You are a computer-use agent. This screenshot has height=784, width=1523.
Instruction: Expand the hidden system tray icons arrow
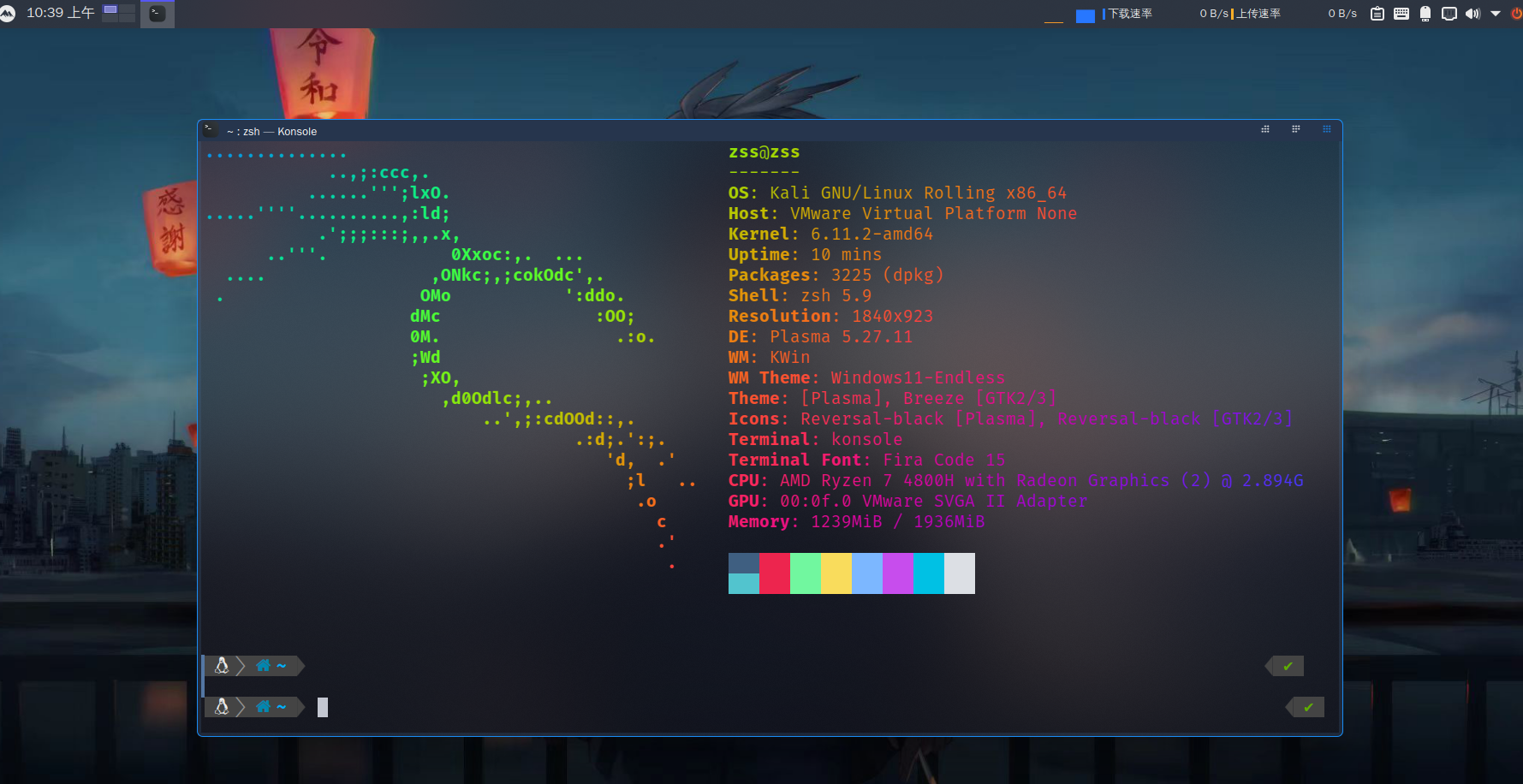pos(1496,14)
